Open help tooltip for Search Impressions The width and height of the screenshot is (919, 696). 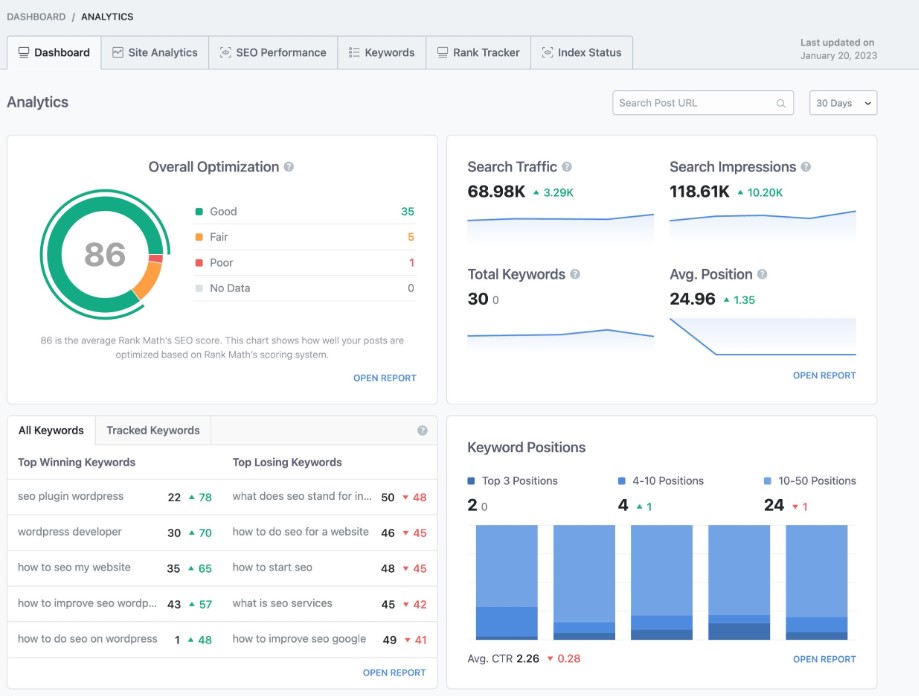(806, 167)
